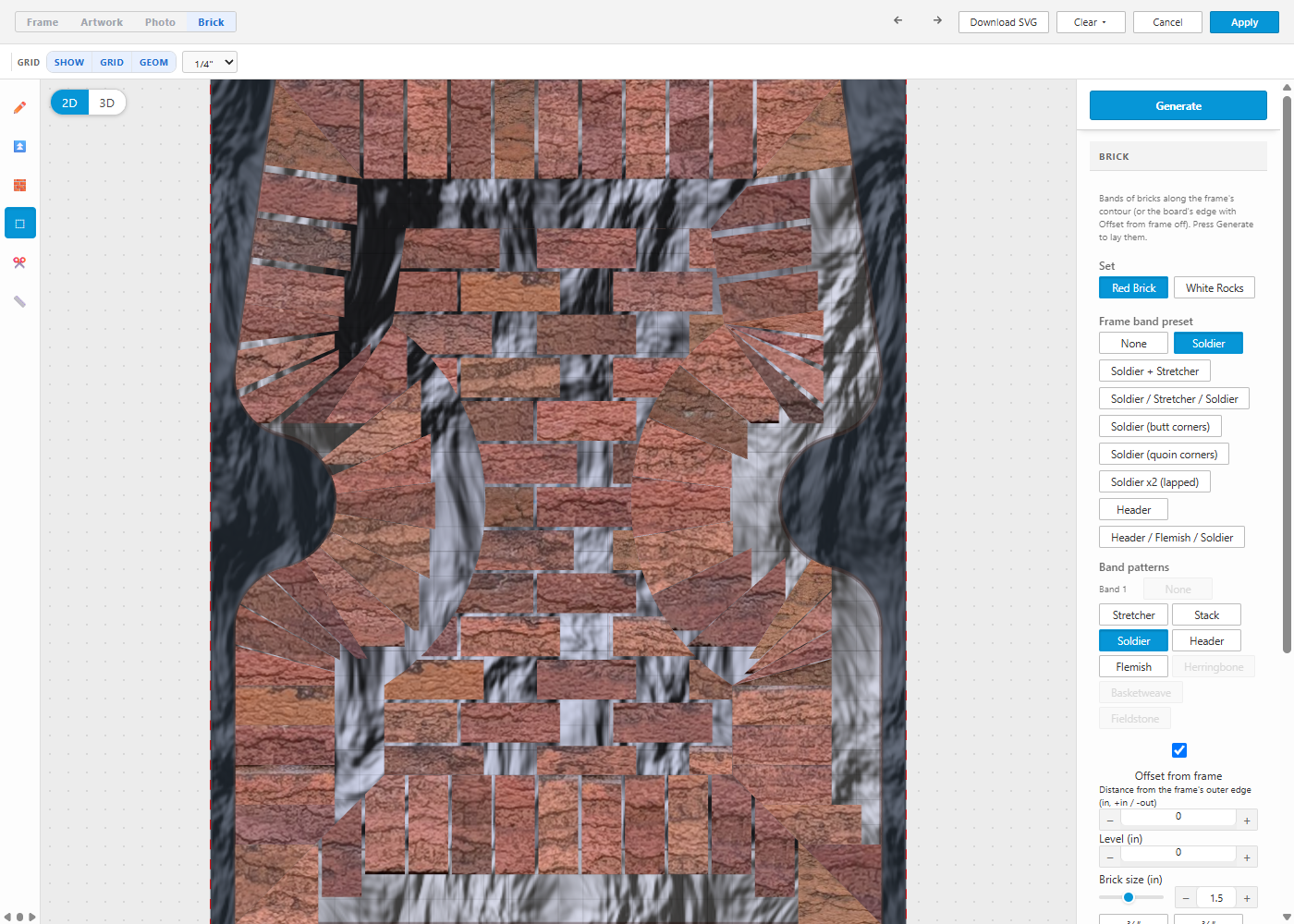Viewport: 1294px width, 924px height.
Task: Choose the scissors cut tool
Action: 19,262
